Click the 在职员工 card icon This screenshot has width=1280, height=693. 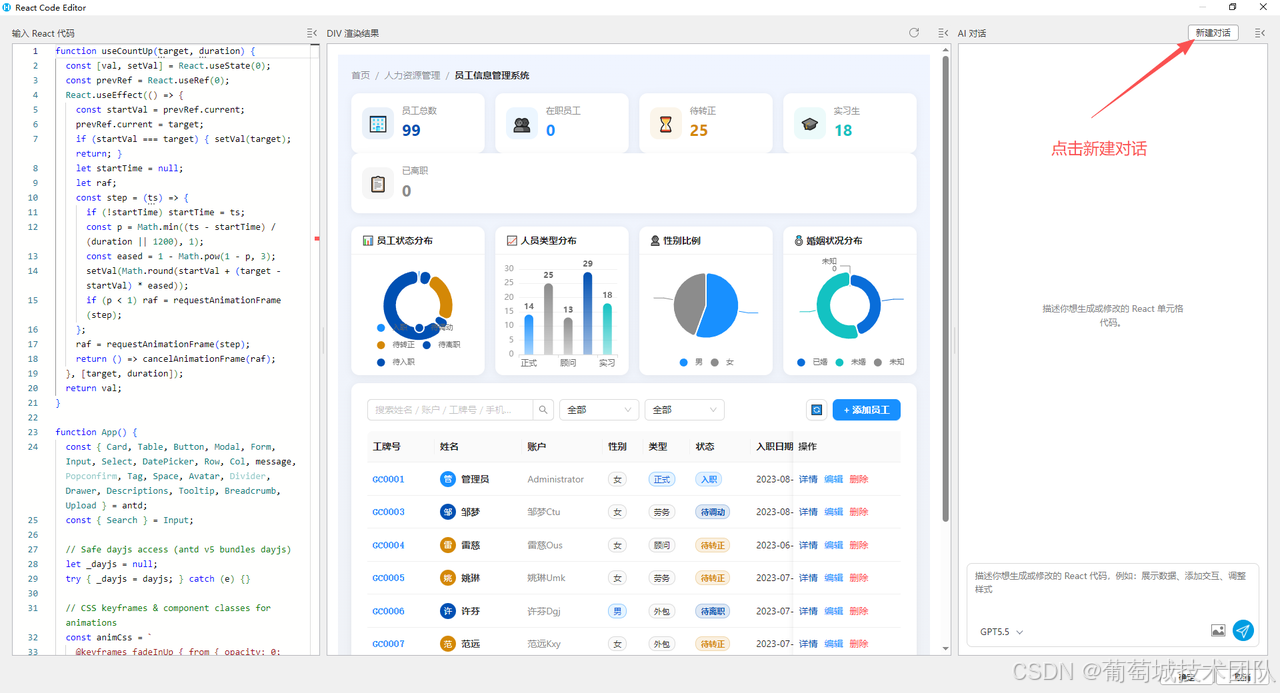coord(522,124)
